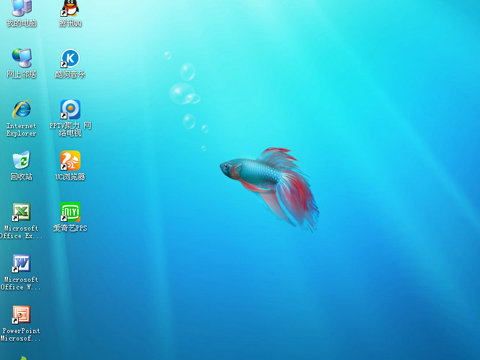The width and height of the screenshot is (480, 360).
Task: Select the UC Browser orange squirrel icon
Action: tap(70, 161)
